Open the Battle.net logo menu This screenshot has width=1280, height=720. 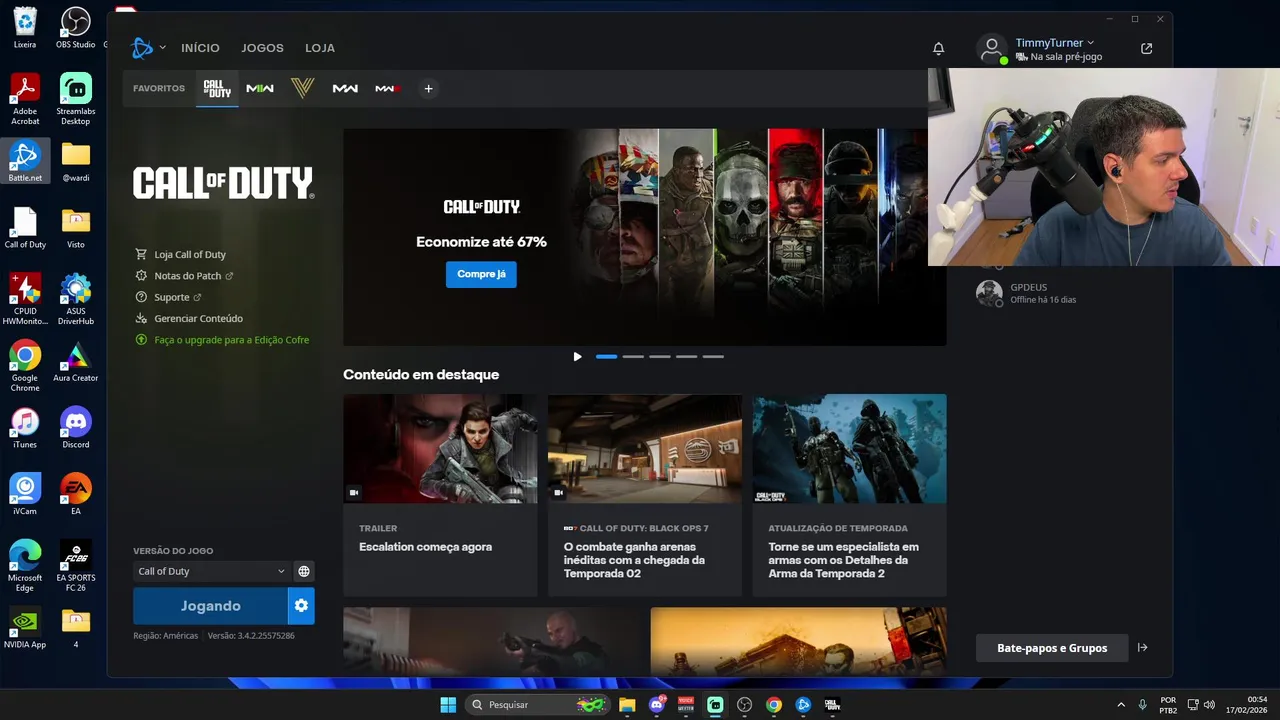[x=147, y=48]
